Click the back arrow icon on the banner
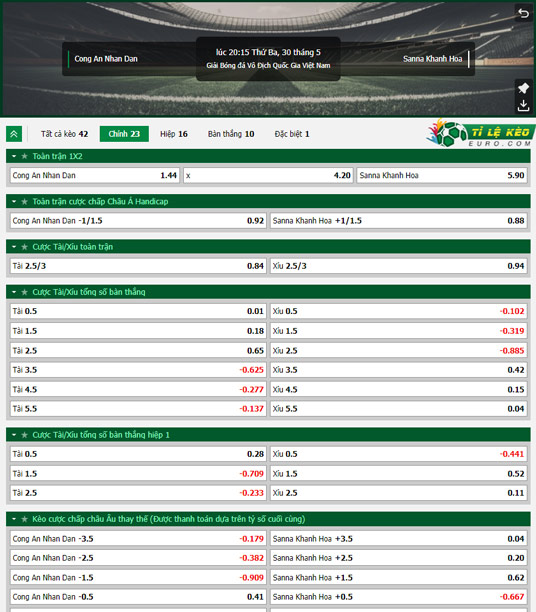 tap(523, 14)
